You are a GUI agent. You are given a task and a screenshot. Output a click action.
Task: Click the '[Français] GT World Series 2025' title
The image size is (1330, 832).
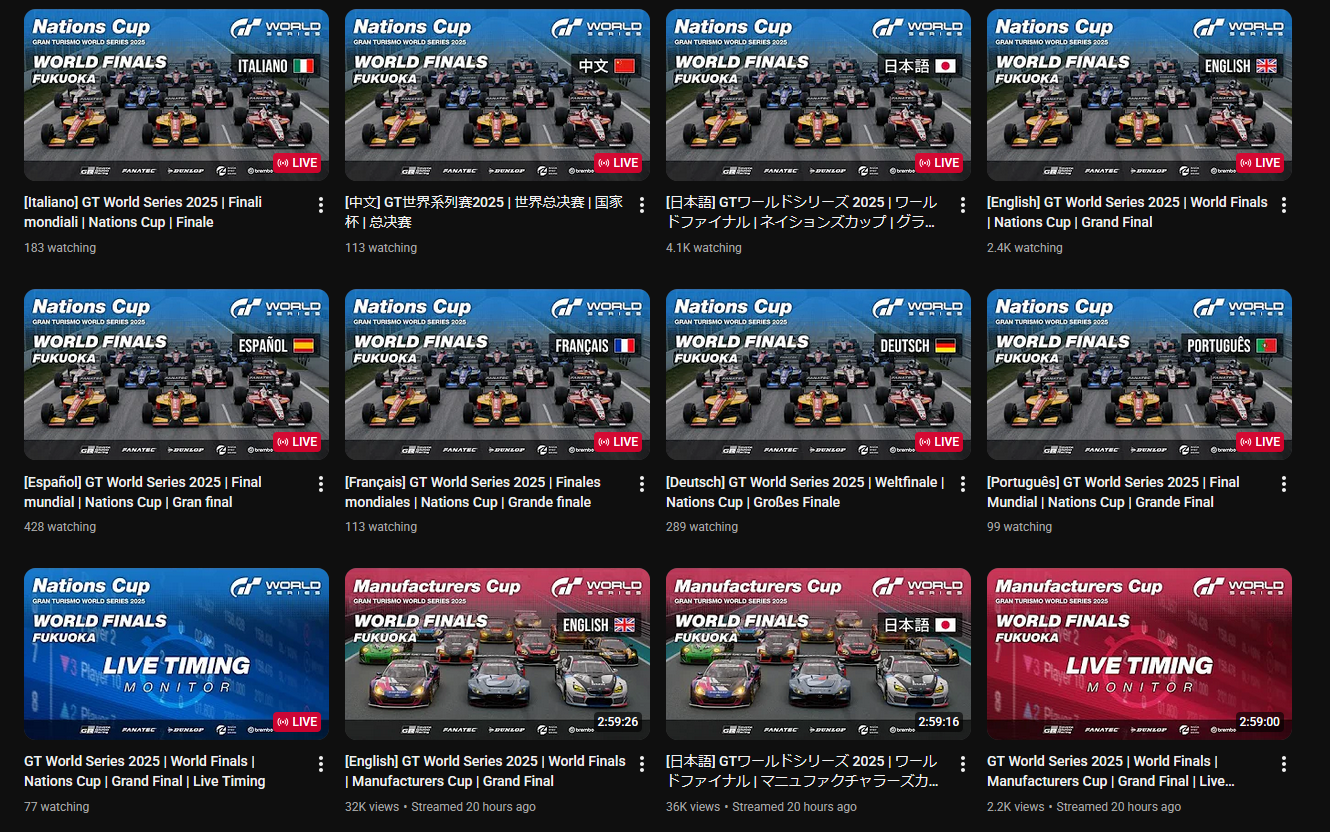coord(473,492)
